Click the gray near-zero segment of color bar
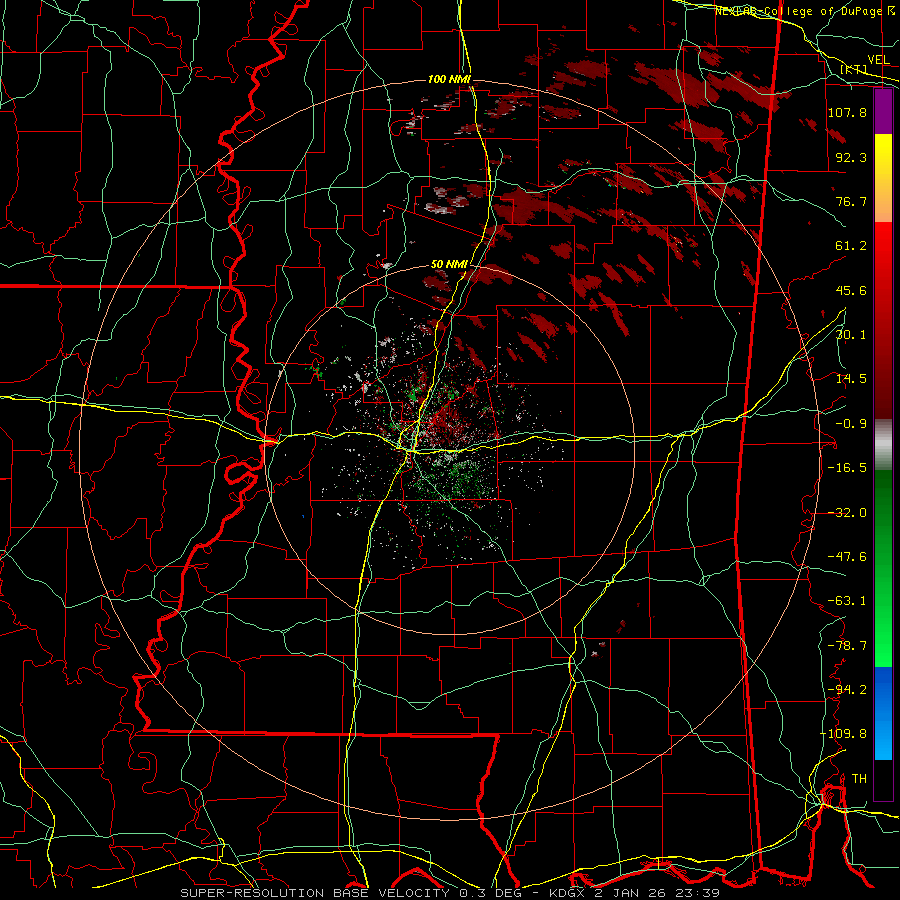Screen dimensions: 900x900 pyautogui.click(x=883, y=445)
